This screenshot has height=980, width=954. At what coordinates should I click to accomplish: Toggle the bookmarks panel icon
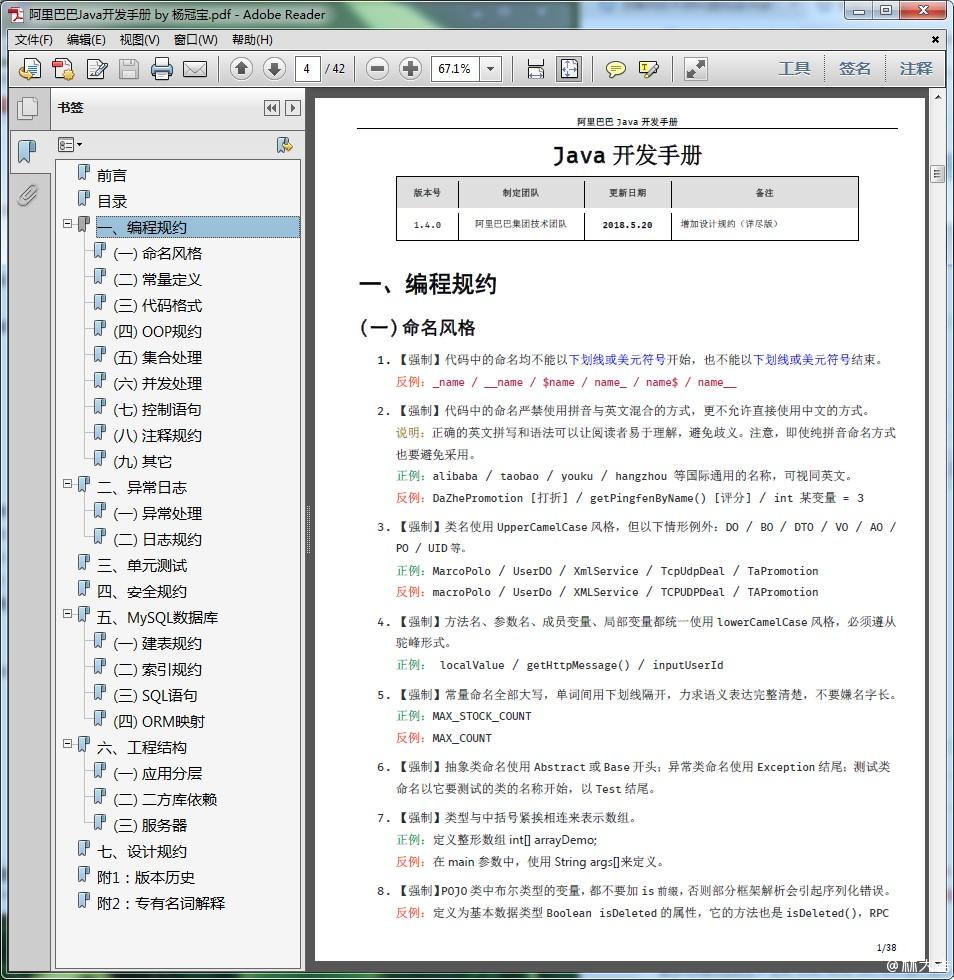(x=28, y=151)
